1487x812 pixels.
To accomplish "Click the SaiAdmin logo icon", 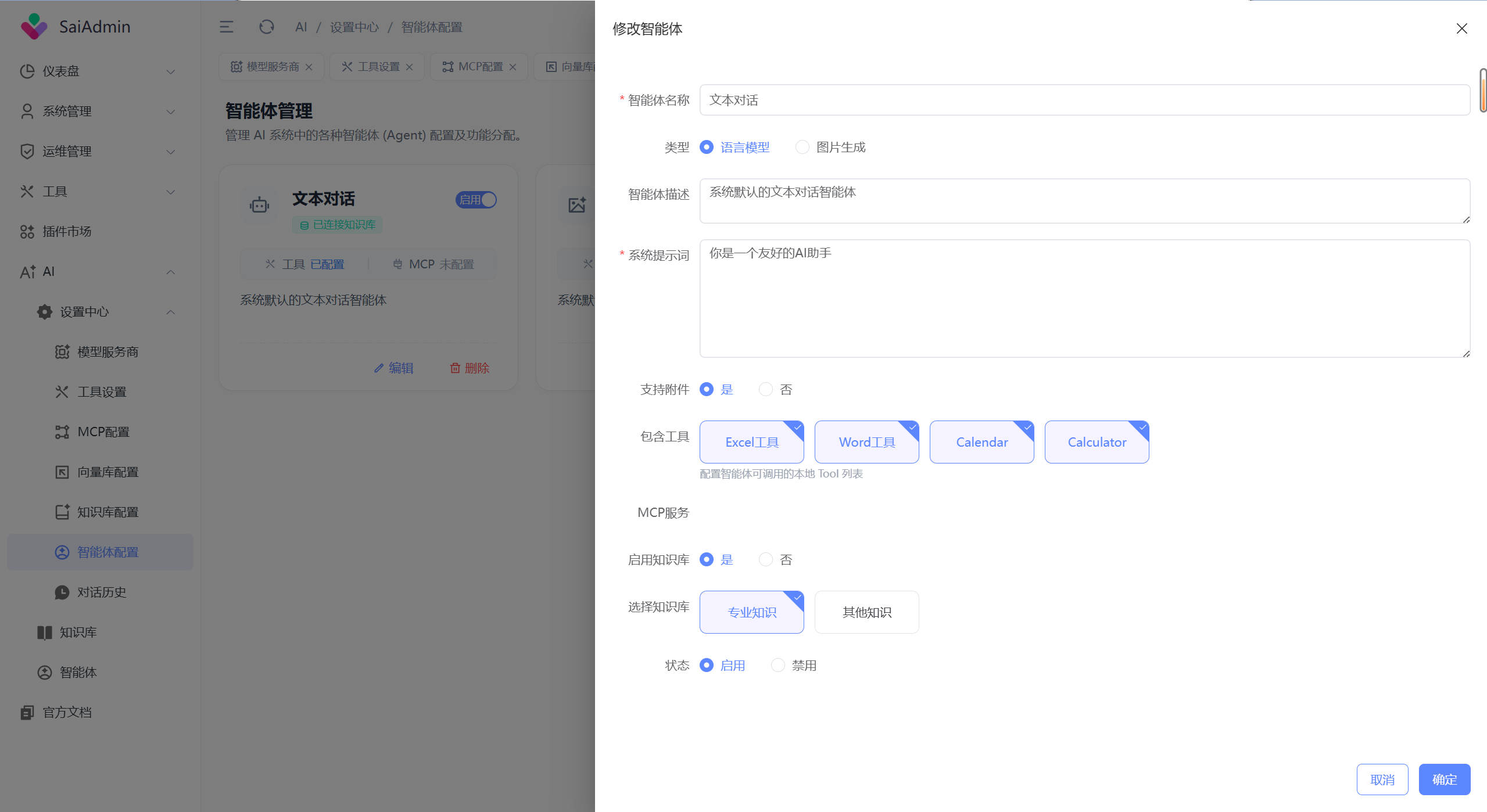I will [x=34, y=26].
